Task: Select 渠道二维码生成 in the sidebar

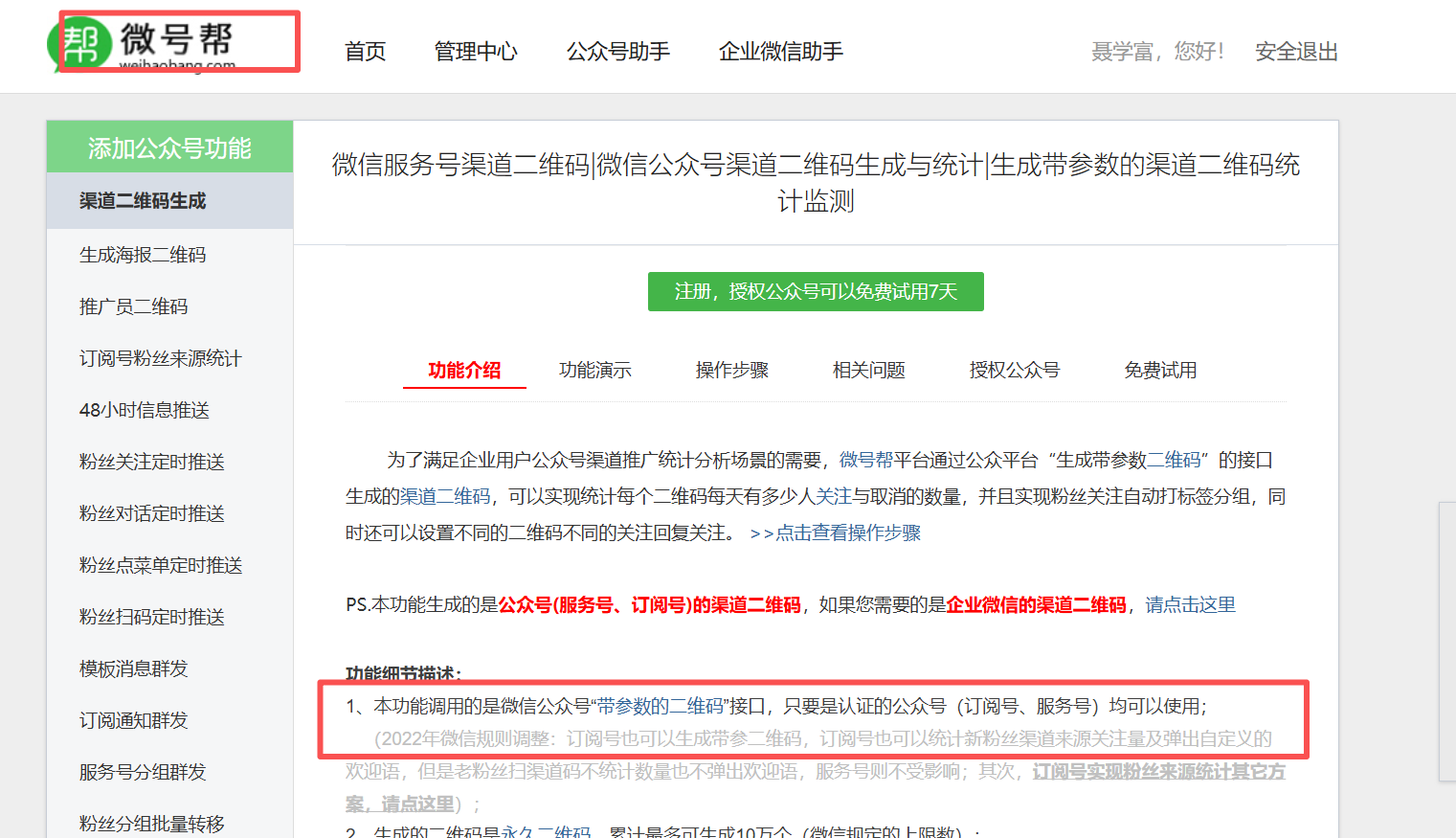Action: (169, 201)
